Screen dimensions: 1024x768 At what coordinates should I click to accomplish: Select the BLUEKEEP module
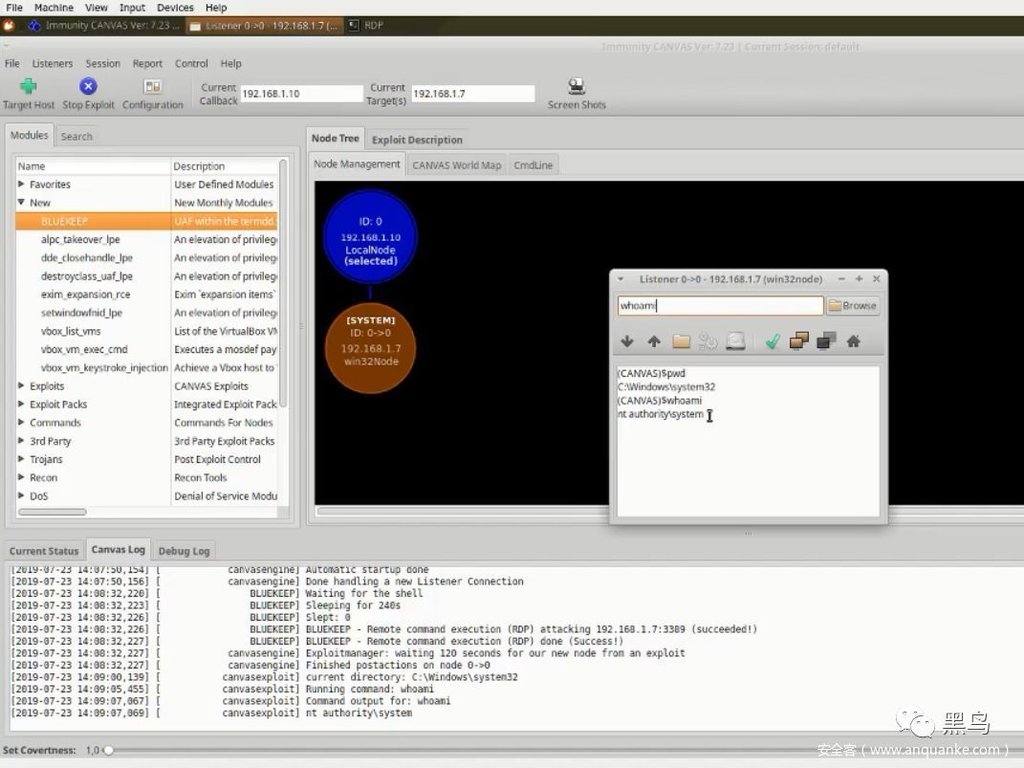(146, 221)
